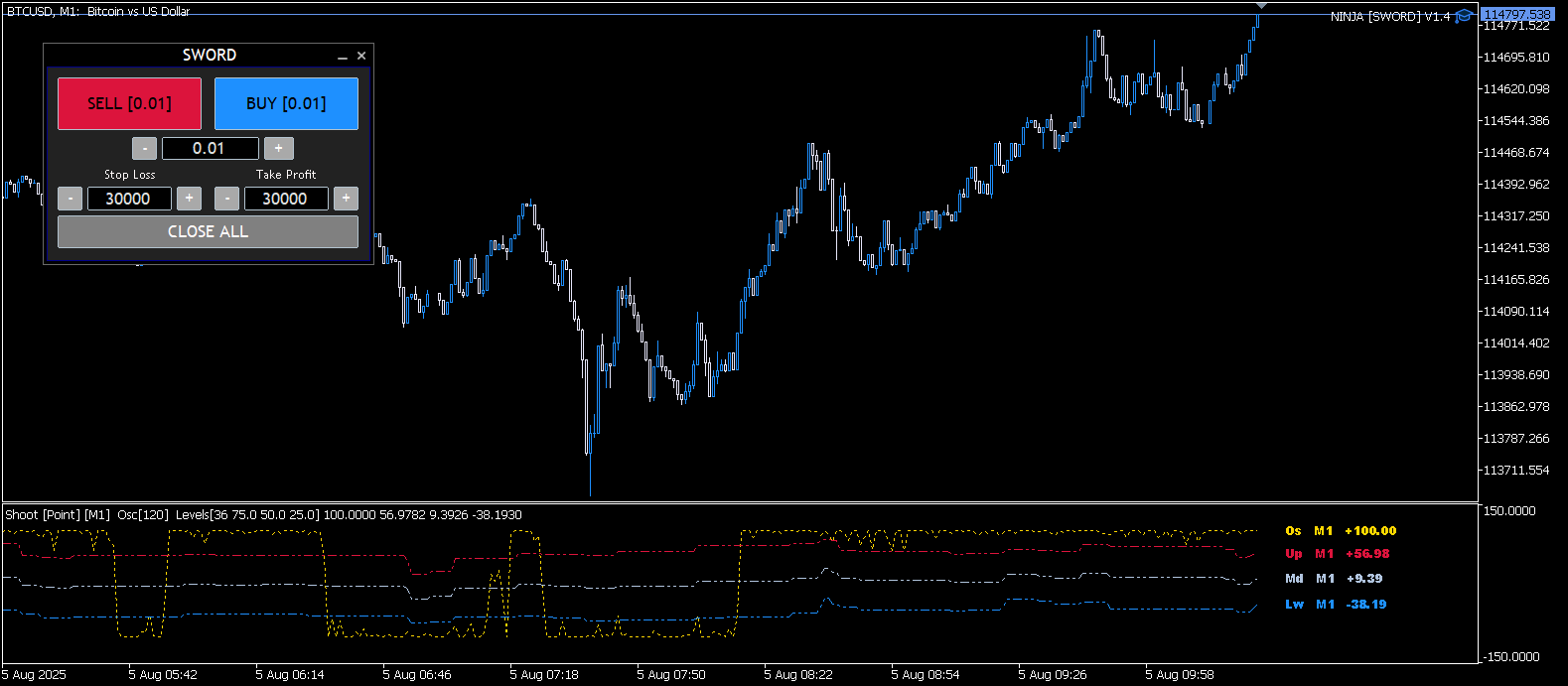Click price level 114317.250 on axis

tap(1516, 216)
